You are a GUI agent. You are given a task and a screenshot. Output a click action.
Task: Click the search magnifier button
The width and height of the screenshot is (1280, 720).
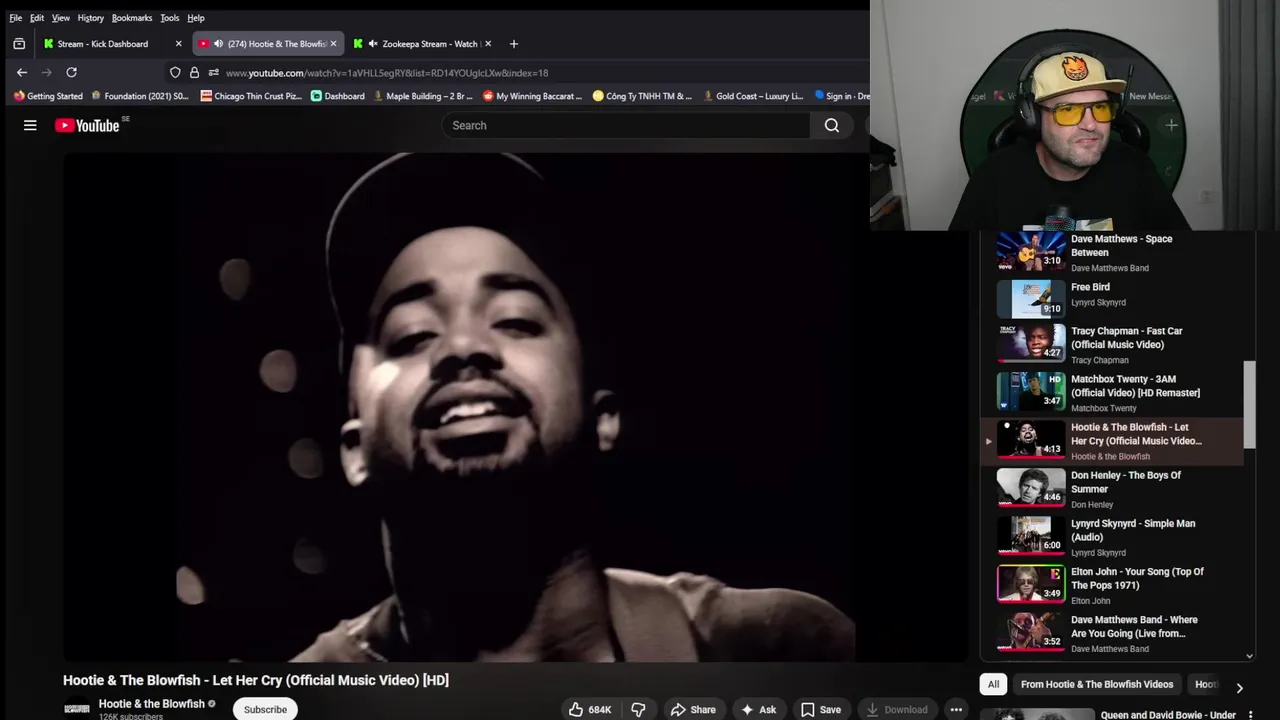click(x=832, y=125)
